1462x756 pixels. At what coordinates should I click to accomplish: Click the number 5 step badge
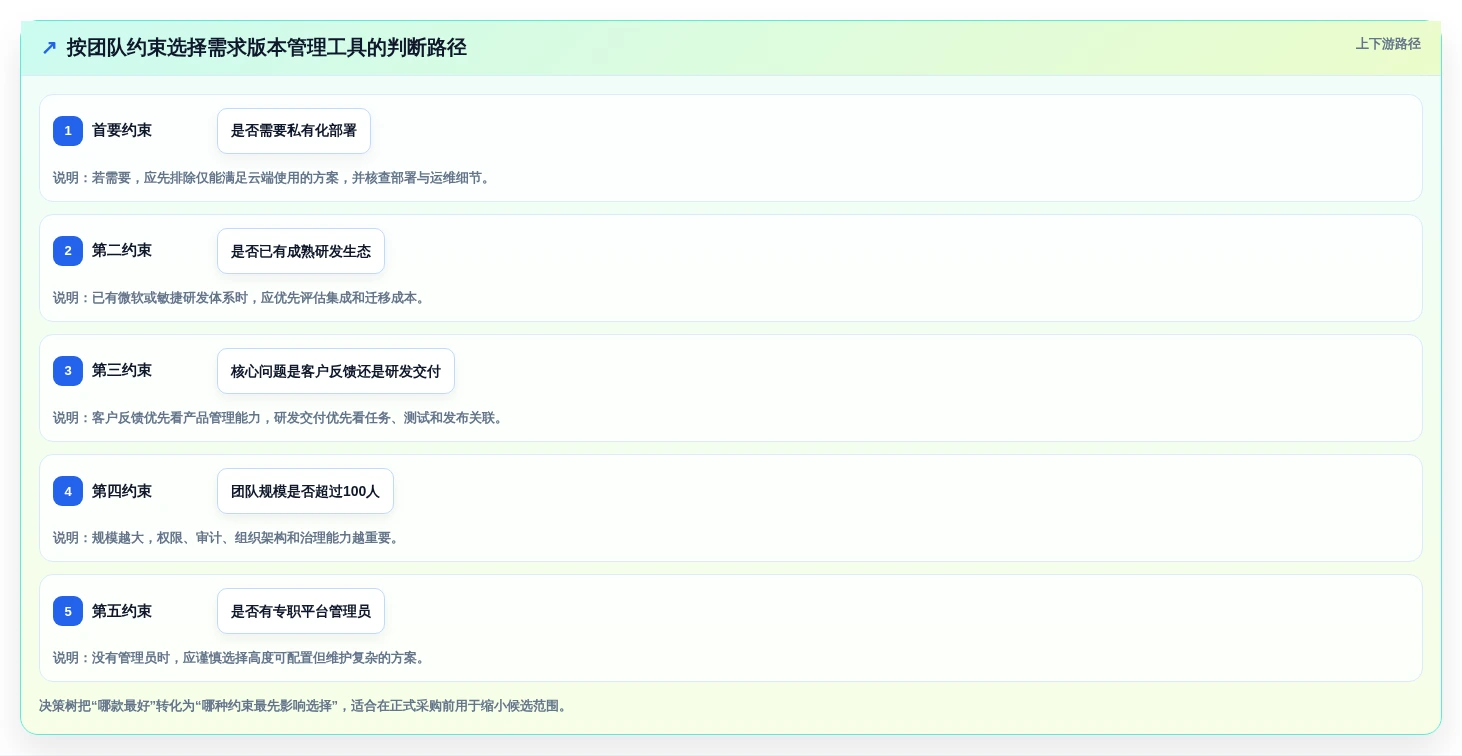tap(68, 611)
